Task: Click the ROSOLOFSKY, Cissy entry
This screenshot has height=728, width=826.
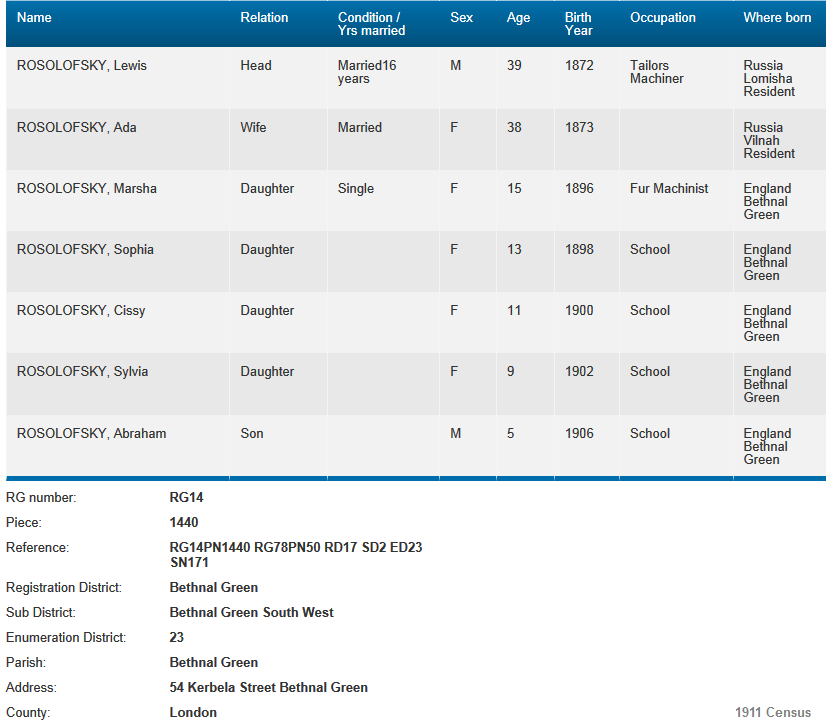Action: coord(81,311)
